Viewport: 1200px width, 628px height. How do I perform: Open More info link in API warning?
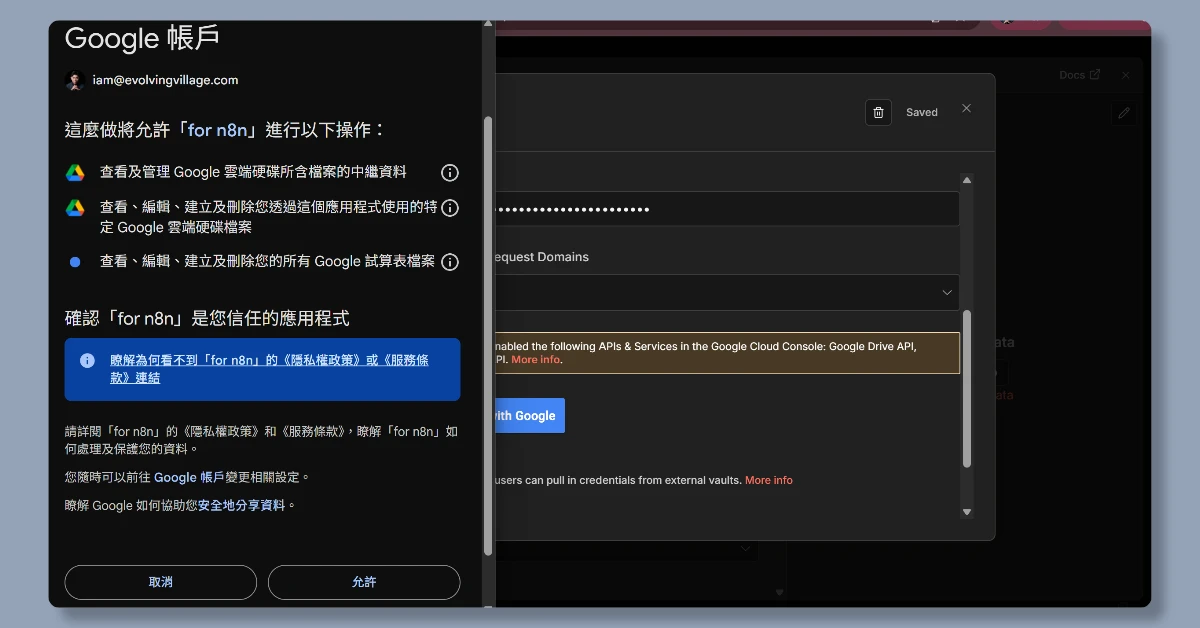click(535, 360)
